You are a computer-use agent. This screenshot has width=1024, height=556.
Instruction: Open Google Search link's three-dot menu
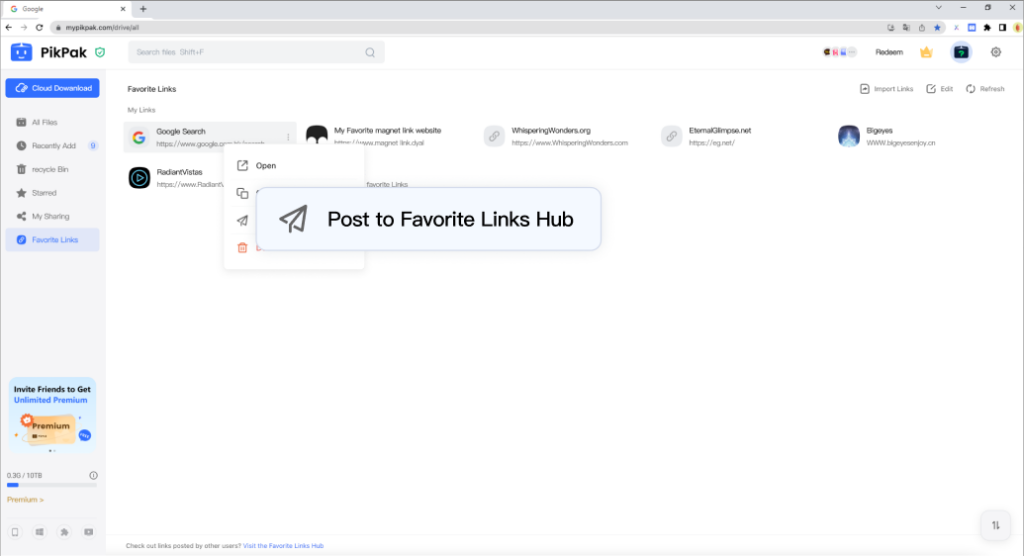pos(288,137)
